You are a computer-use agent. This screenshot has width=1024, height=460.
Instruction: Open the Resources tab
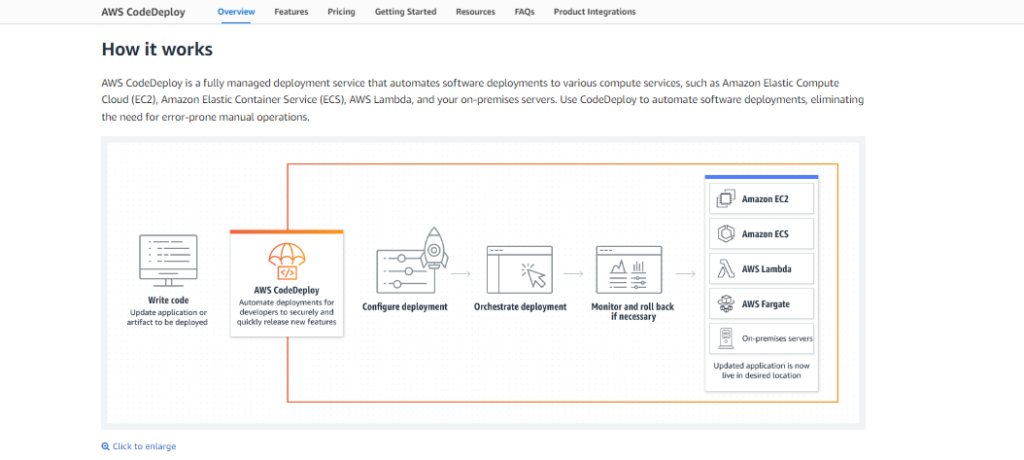475,12
